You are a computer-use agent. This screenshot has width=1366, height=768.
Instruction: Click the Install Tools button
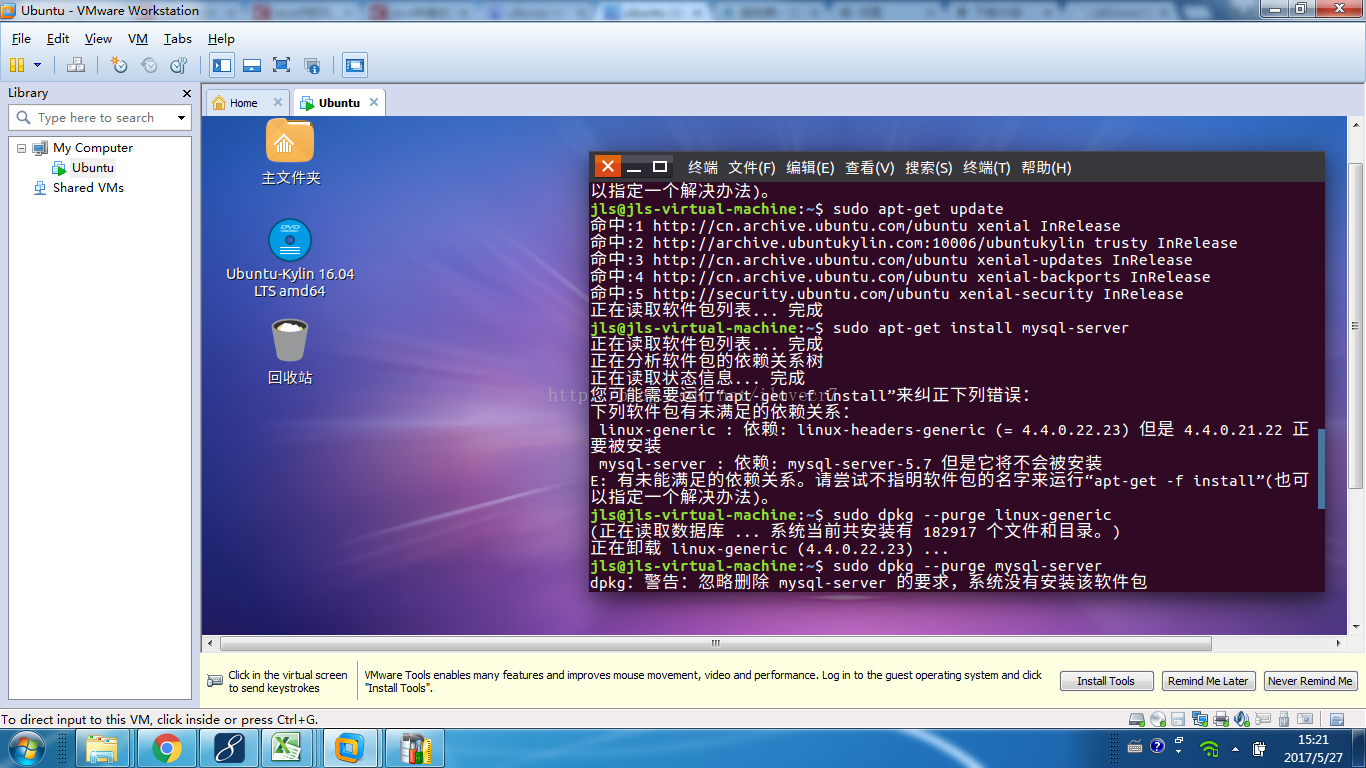(1106, 681)
